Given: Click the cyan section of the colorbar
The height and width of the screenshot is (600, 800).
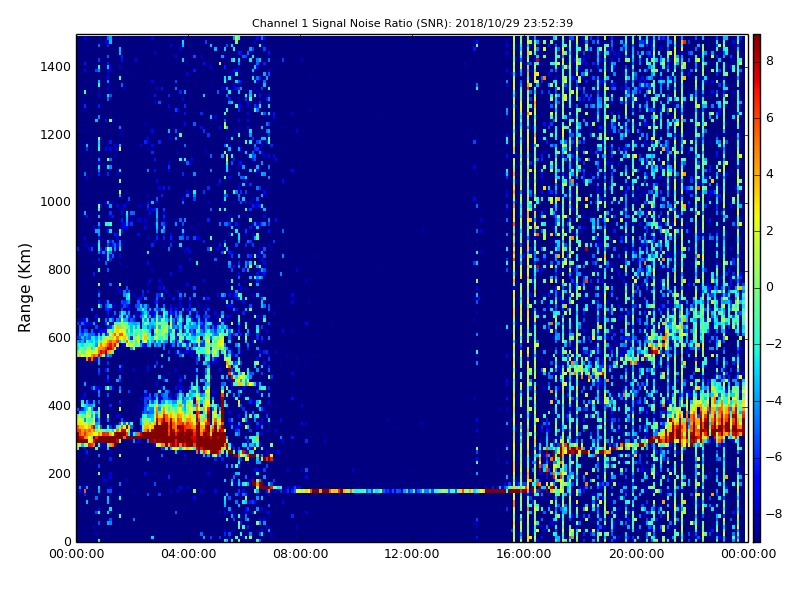Looking at the screenshot, I should pos(757,352).
